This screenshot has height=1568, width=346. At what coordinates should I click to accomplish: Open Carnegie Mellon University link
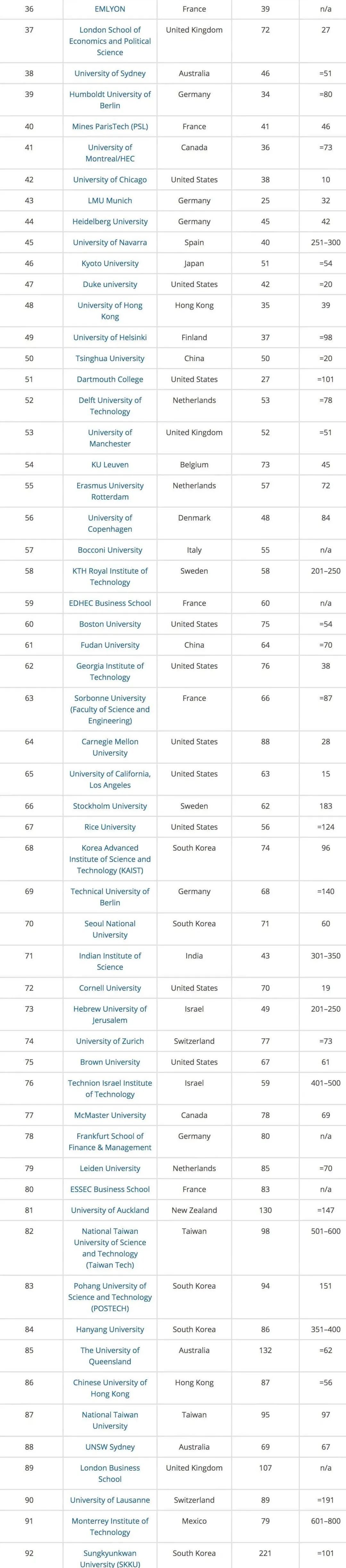110,747
